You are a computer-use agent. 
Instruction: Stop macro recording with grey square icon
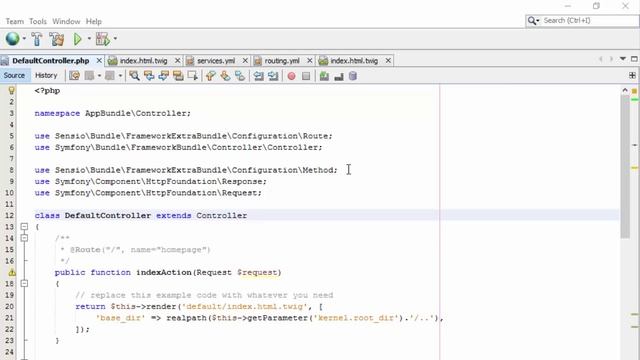306,76
